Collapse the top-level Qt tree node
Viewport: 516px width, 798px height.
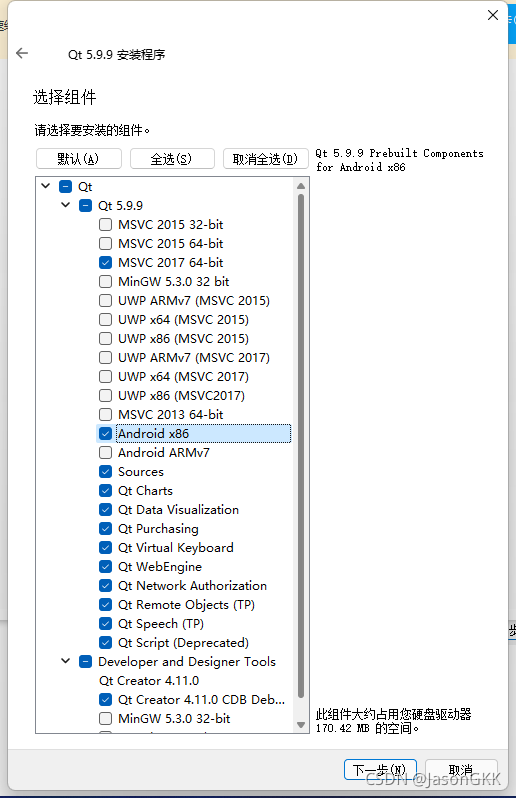pyautogui.click(x=46, y=186)
